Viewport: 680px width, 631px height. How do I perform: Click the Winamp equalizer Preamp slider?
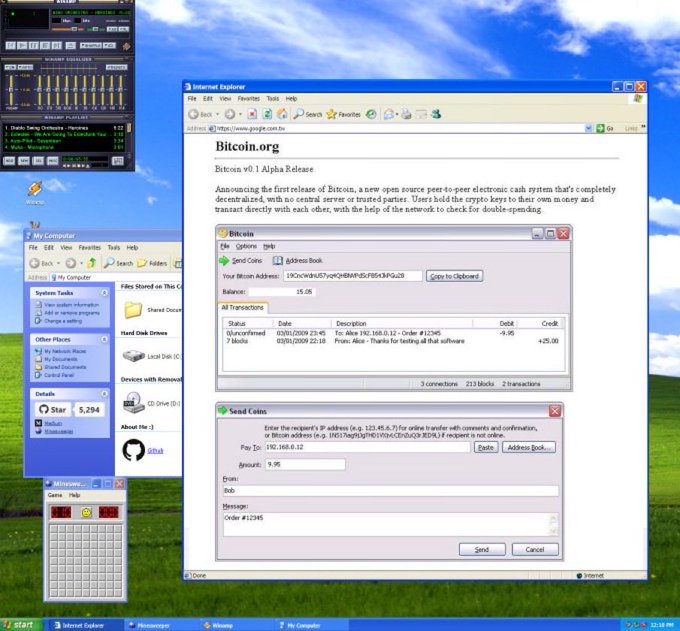[x=11, y=90]
